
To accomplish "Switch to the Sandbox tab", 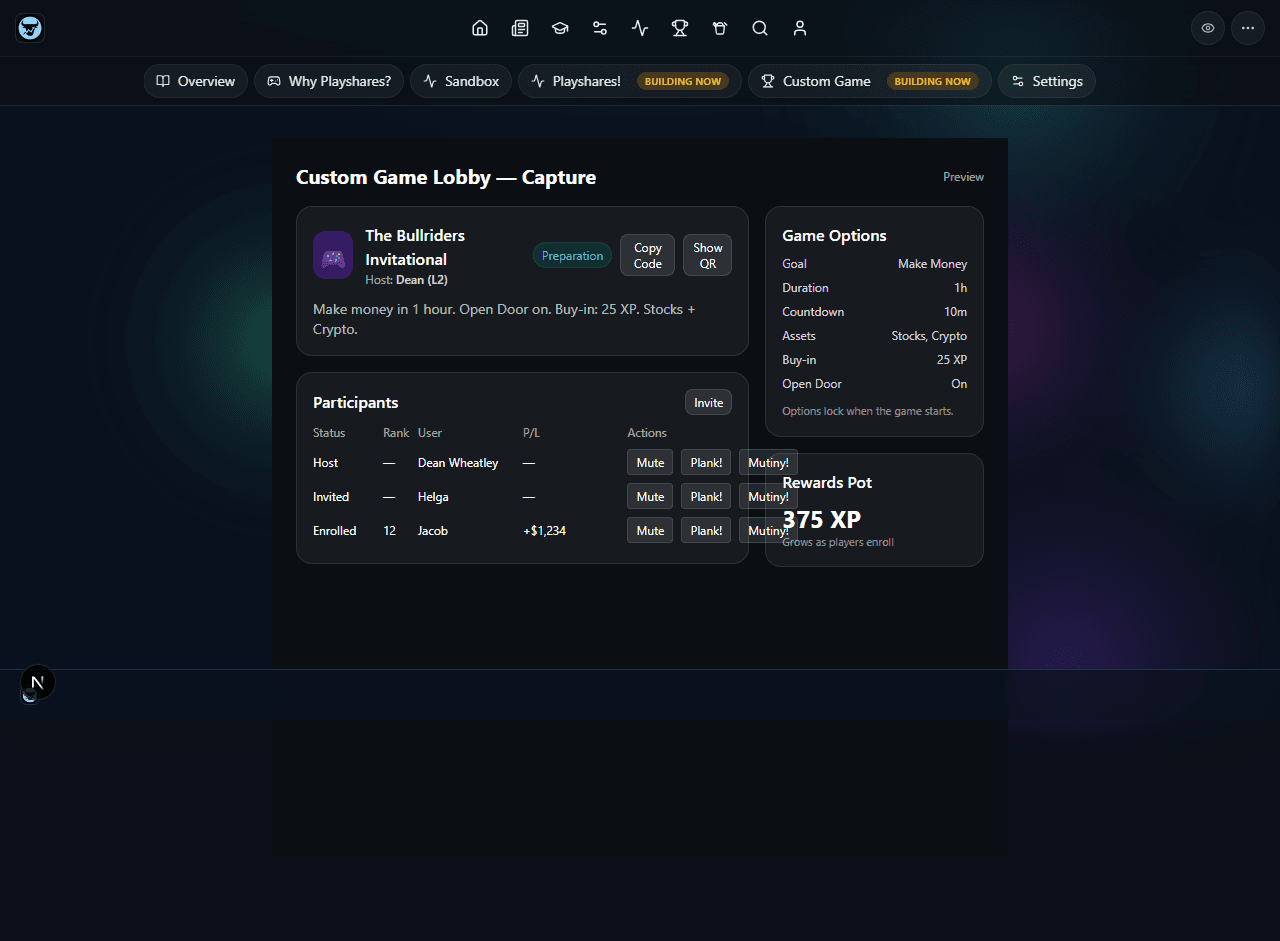I will pyautogui.click(x=460, y=81).
